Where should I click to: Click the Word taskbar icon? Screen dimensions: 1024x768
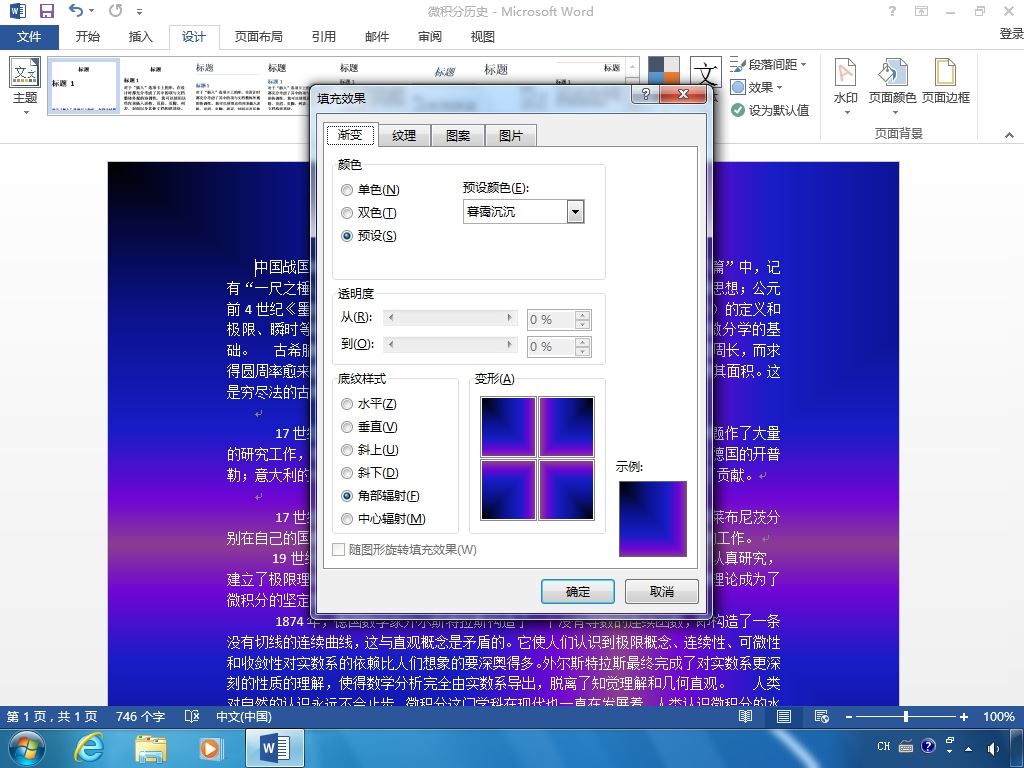click(275, 748)
